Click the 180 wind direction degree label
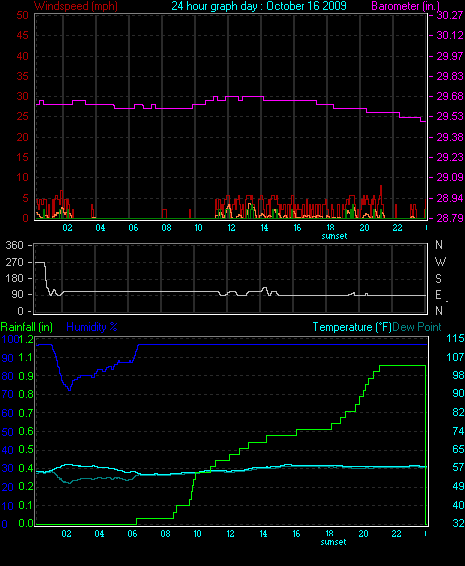The width and height of the screenshot is (465, 566). pos(14,278)
